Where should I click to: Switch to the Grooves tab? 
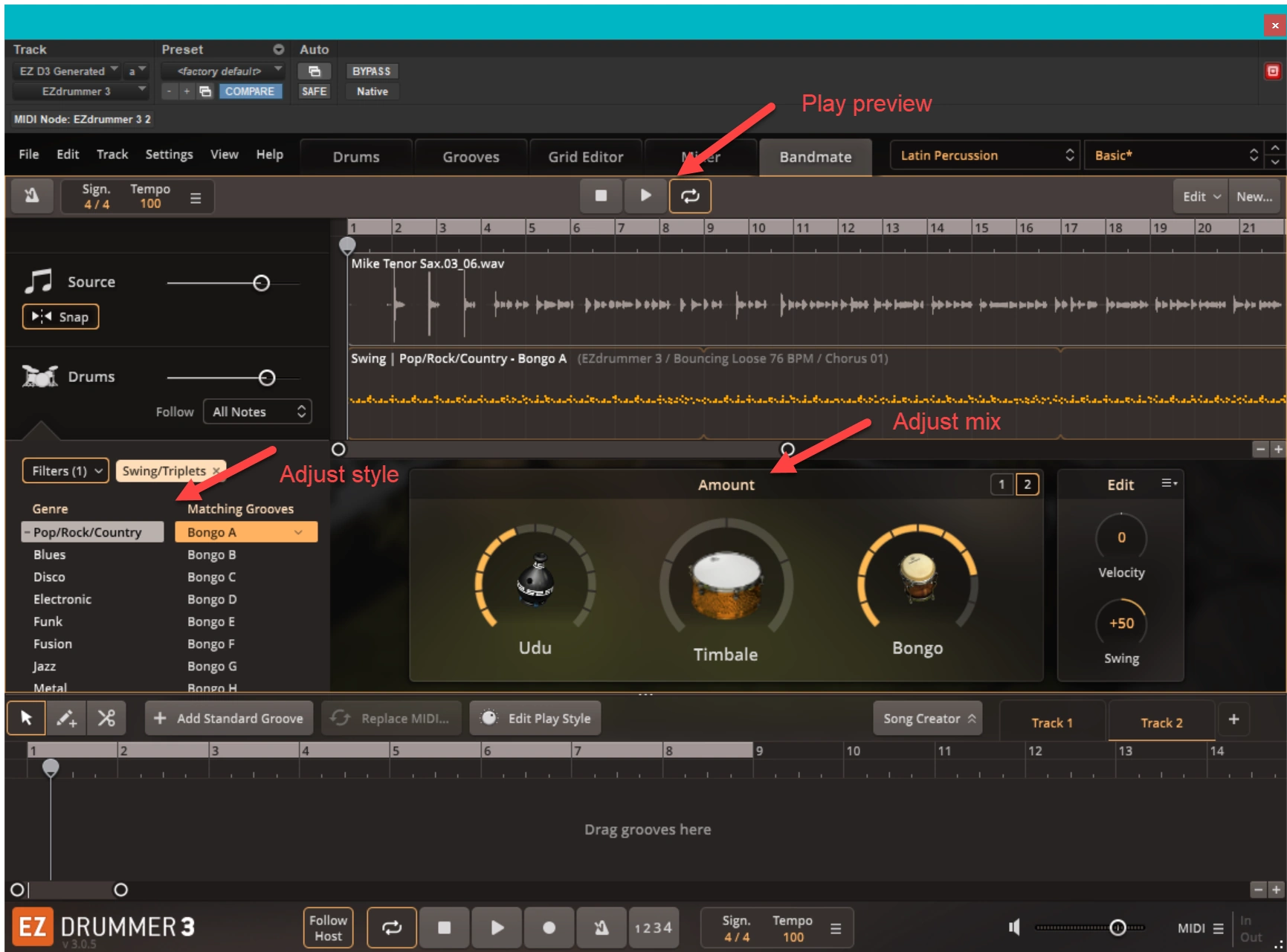(x=471, y=158)
